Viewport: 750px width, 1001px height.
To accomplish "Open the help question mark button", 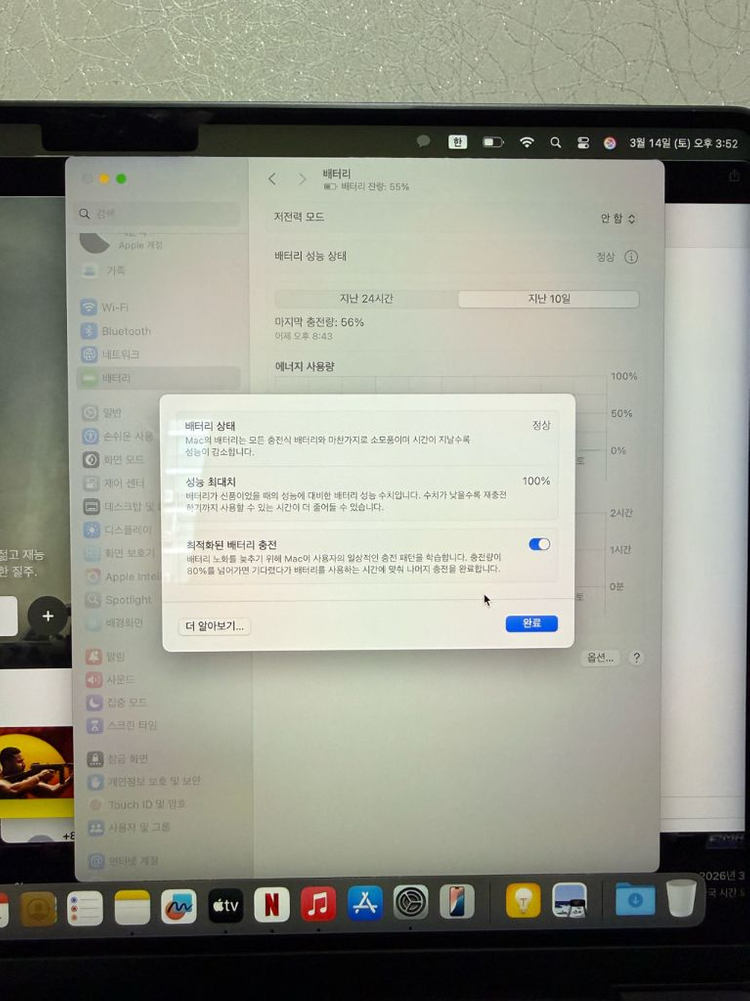I will (x=636, y=658).
